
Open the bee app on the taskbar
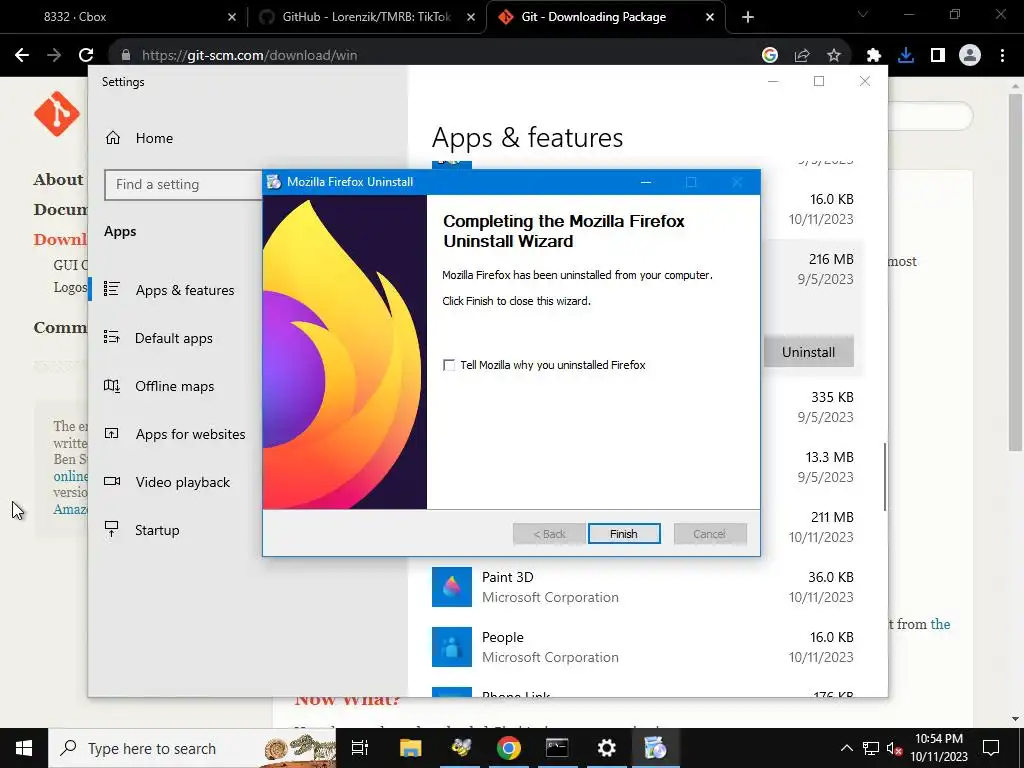click(460, 748)
